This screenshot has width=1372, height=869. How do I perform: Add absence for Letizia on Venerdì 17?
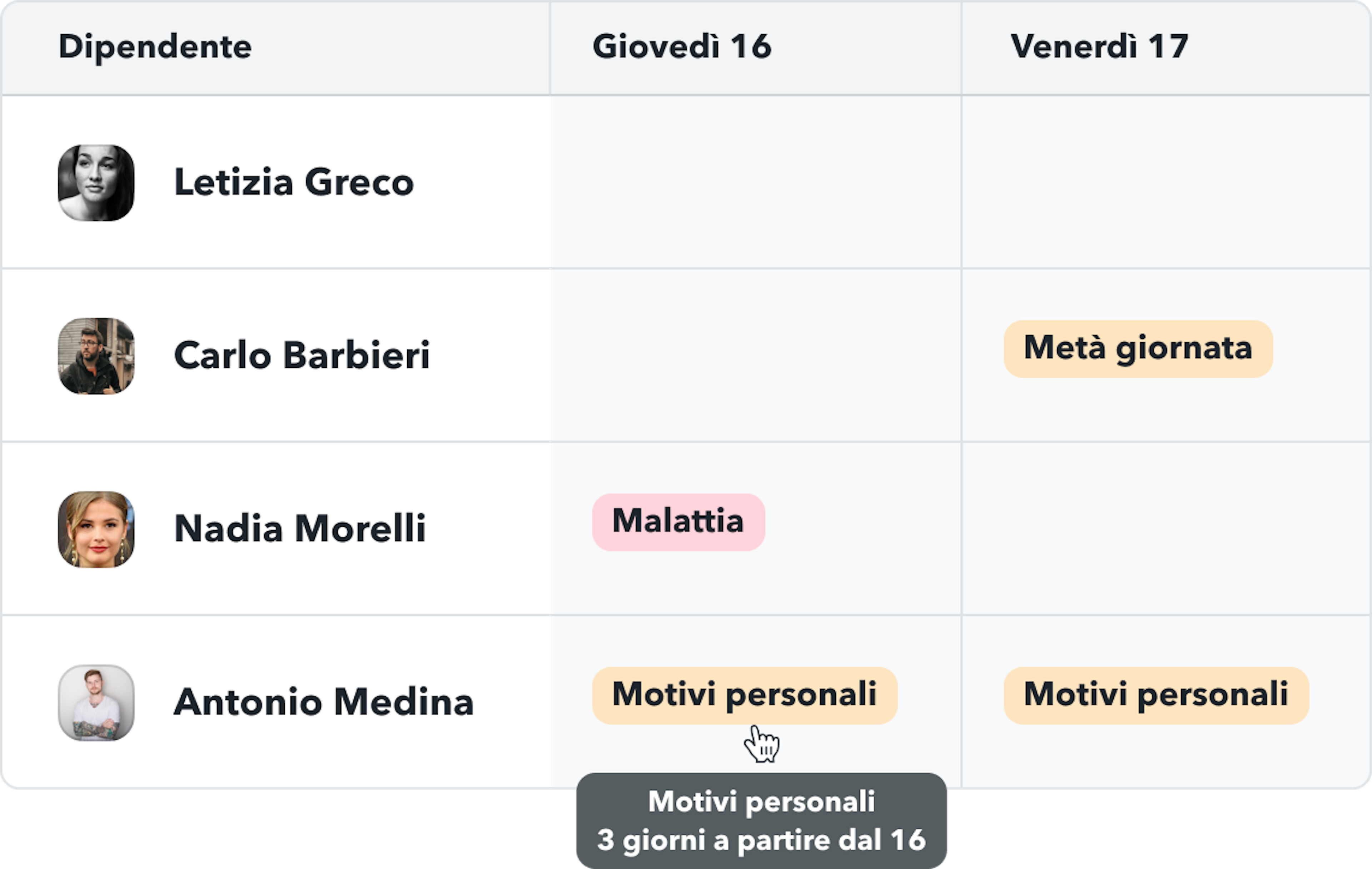click(x=1166, y=182)
